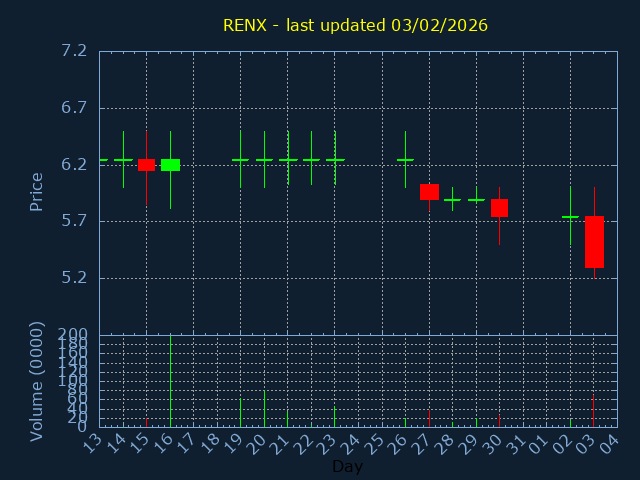Click the green candlestick body on day 16
This screenshot has height=480, width=640.
click(170, 165)
